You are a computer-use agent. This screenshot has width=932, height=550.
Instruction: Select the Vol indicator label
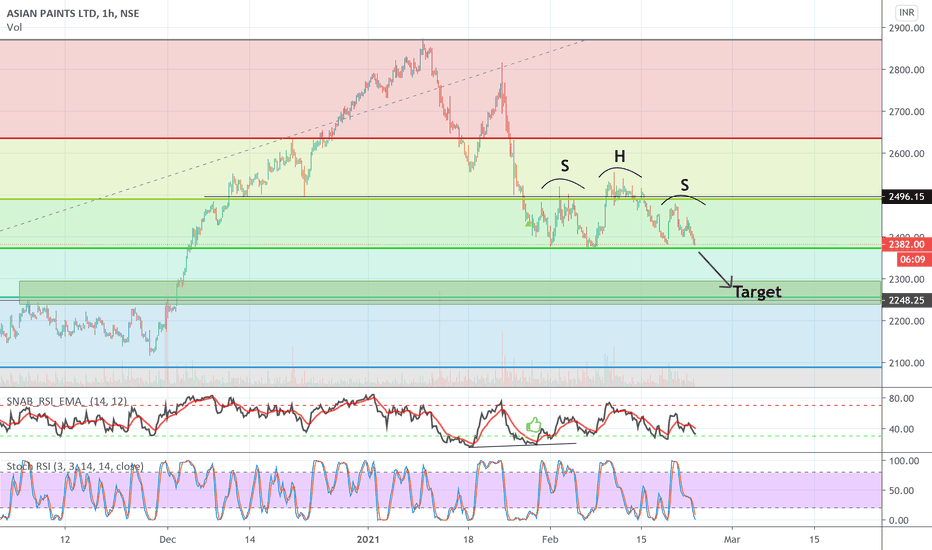click(x=14, y=27)
